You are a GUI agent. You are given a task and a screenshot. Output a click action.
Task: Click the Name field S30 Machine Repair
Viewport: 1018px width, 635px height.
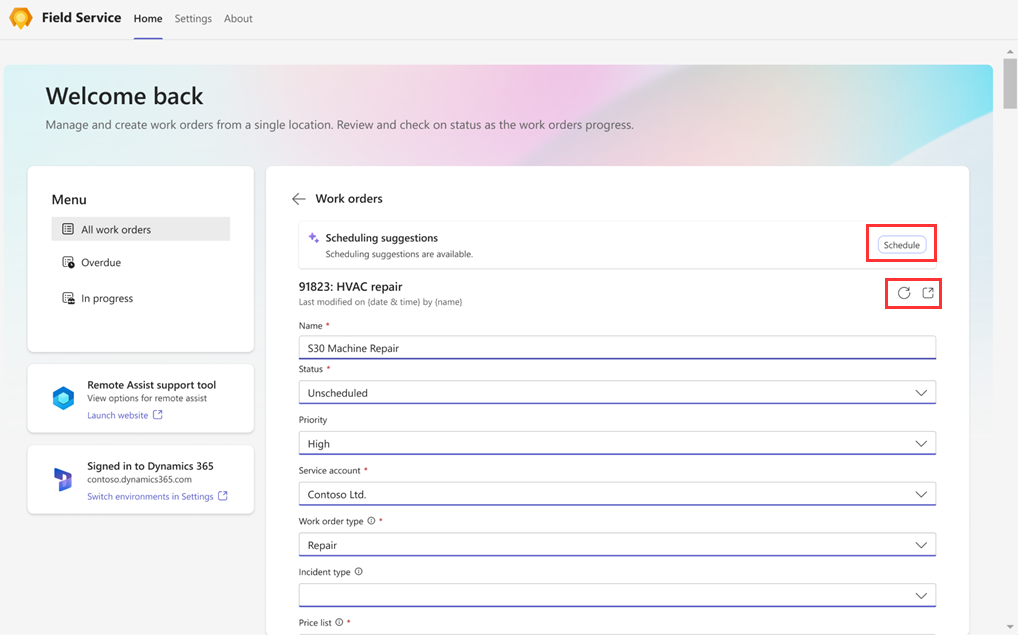coord(617,347)
